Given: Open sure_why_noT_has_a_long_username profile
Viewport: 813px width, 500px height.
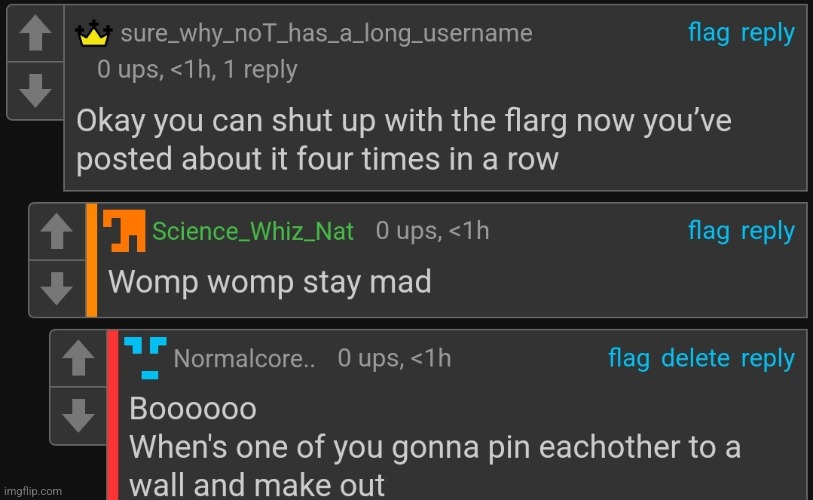Looking at the screenshot, I should coord(326,34).
